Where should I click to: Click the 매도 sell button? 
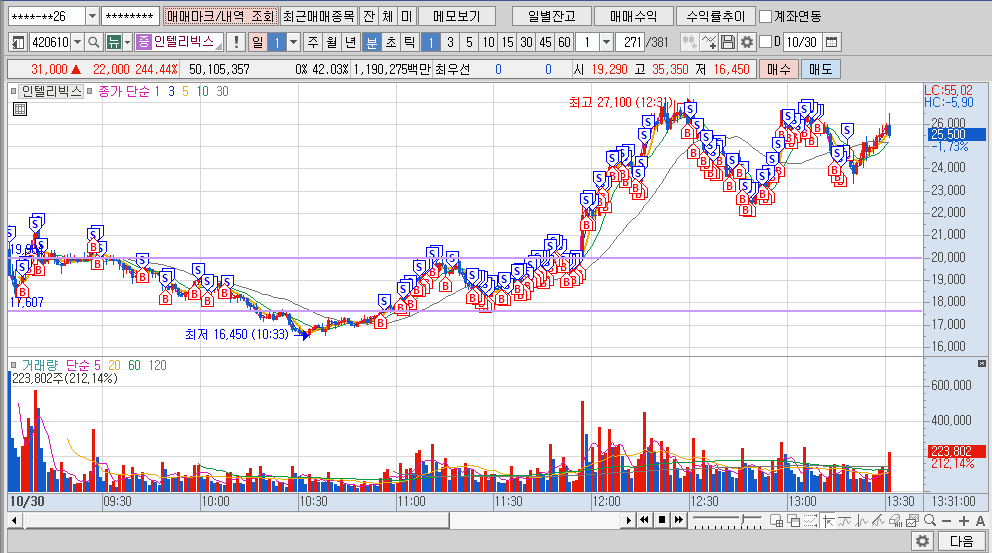click(x=821, y=70)
